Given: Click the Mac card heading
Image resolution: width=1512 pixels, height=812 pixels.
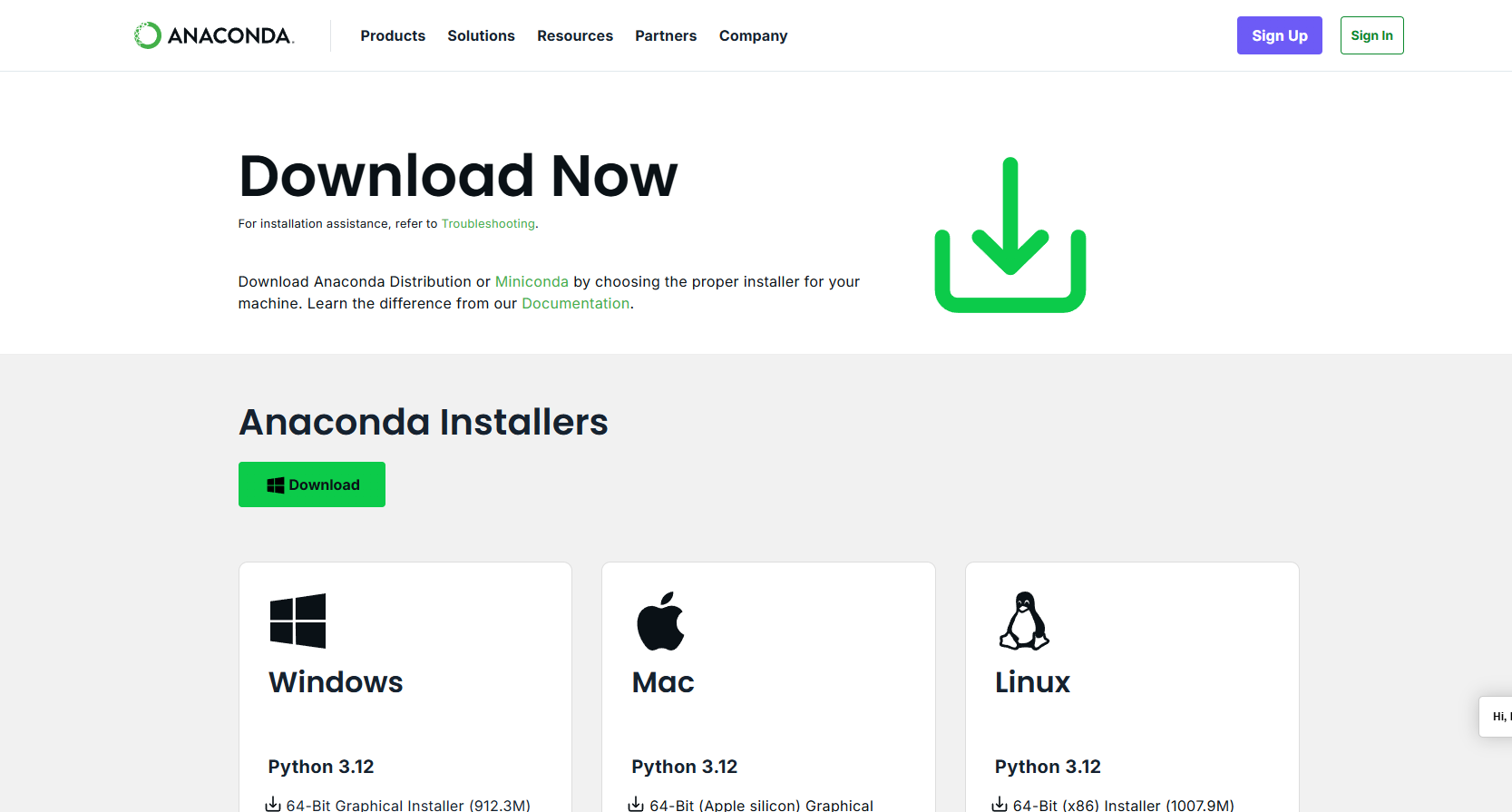Looking at the screenshot, I should [663, 682].
